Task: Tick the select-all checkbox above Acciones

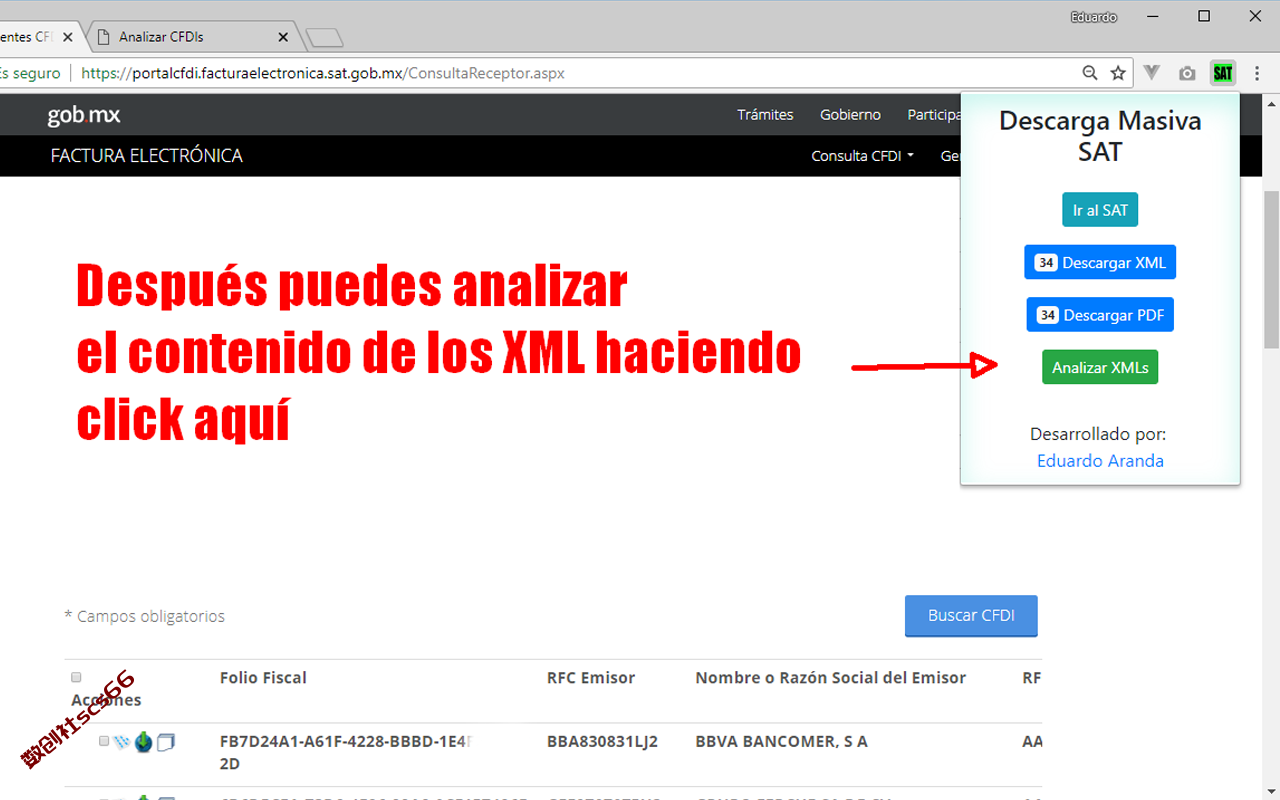Action: 76,677
